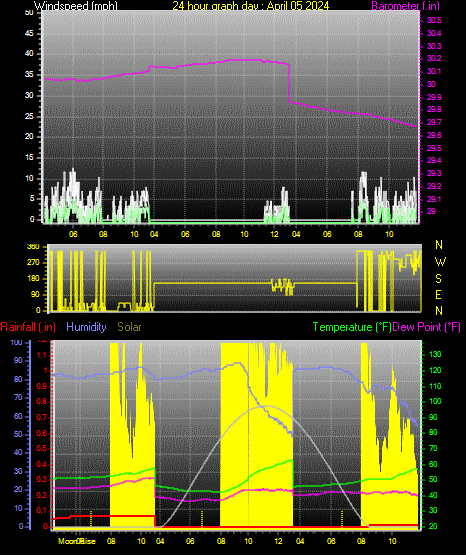Click the 29 barometer scale value
Viewport: 466px width, 555px height.
click(x=431, y=211)
